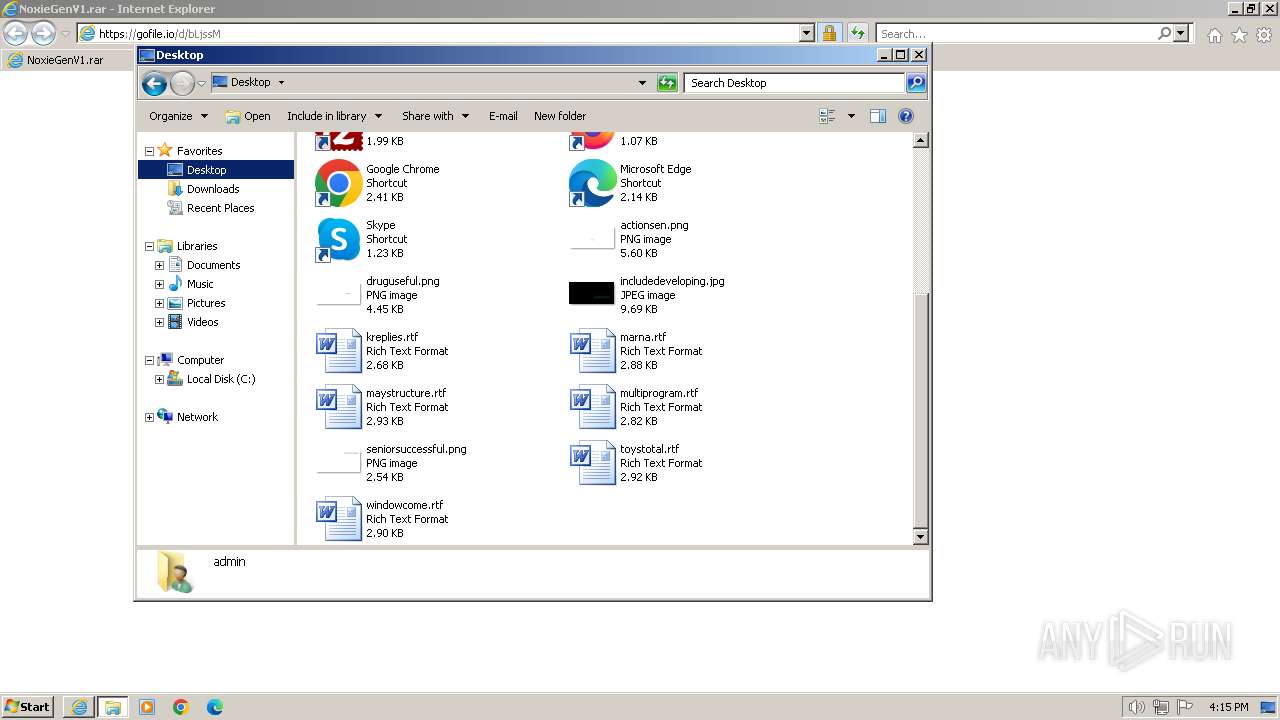Open the Google Chrome shortcut icon
The width and height of the screenshot is (1280, 720).
click(x=338, y=183)
